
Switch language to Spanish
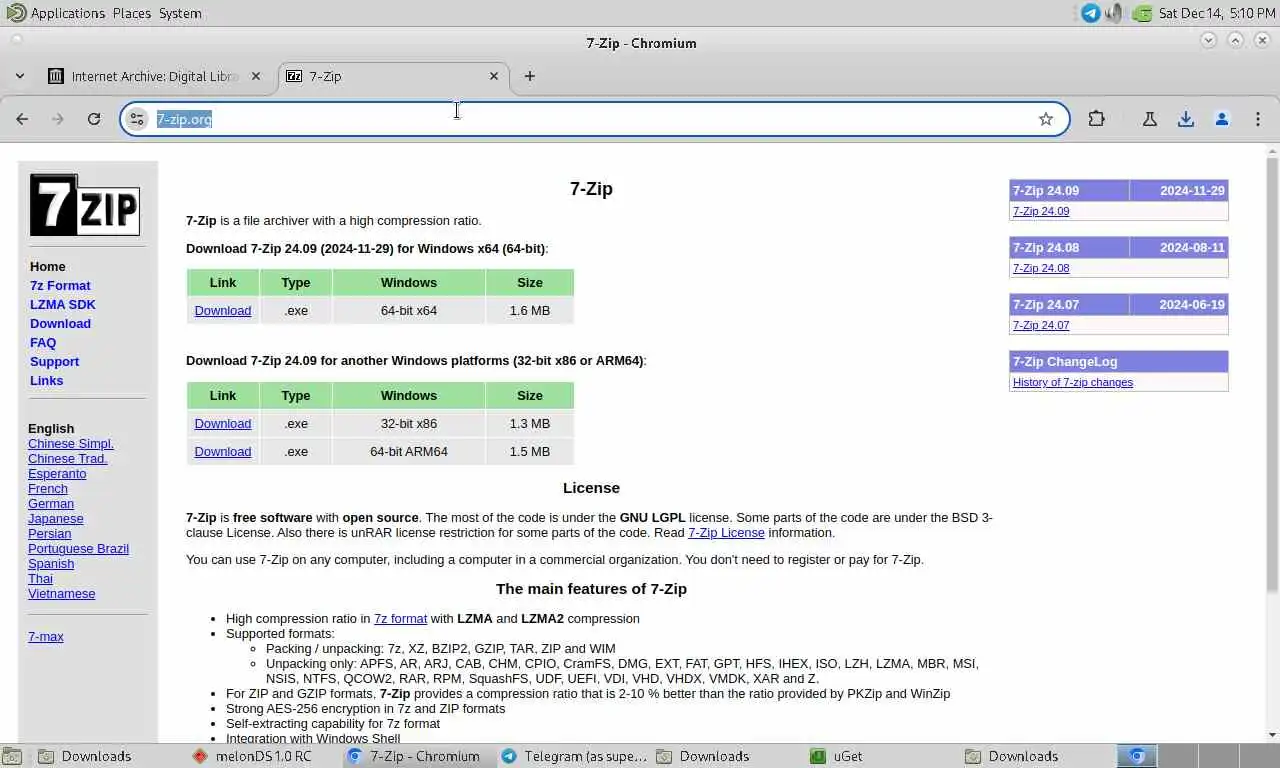point(51,564)
